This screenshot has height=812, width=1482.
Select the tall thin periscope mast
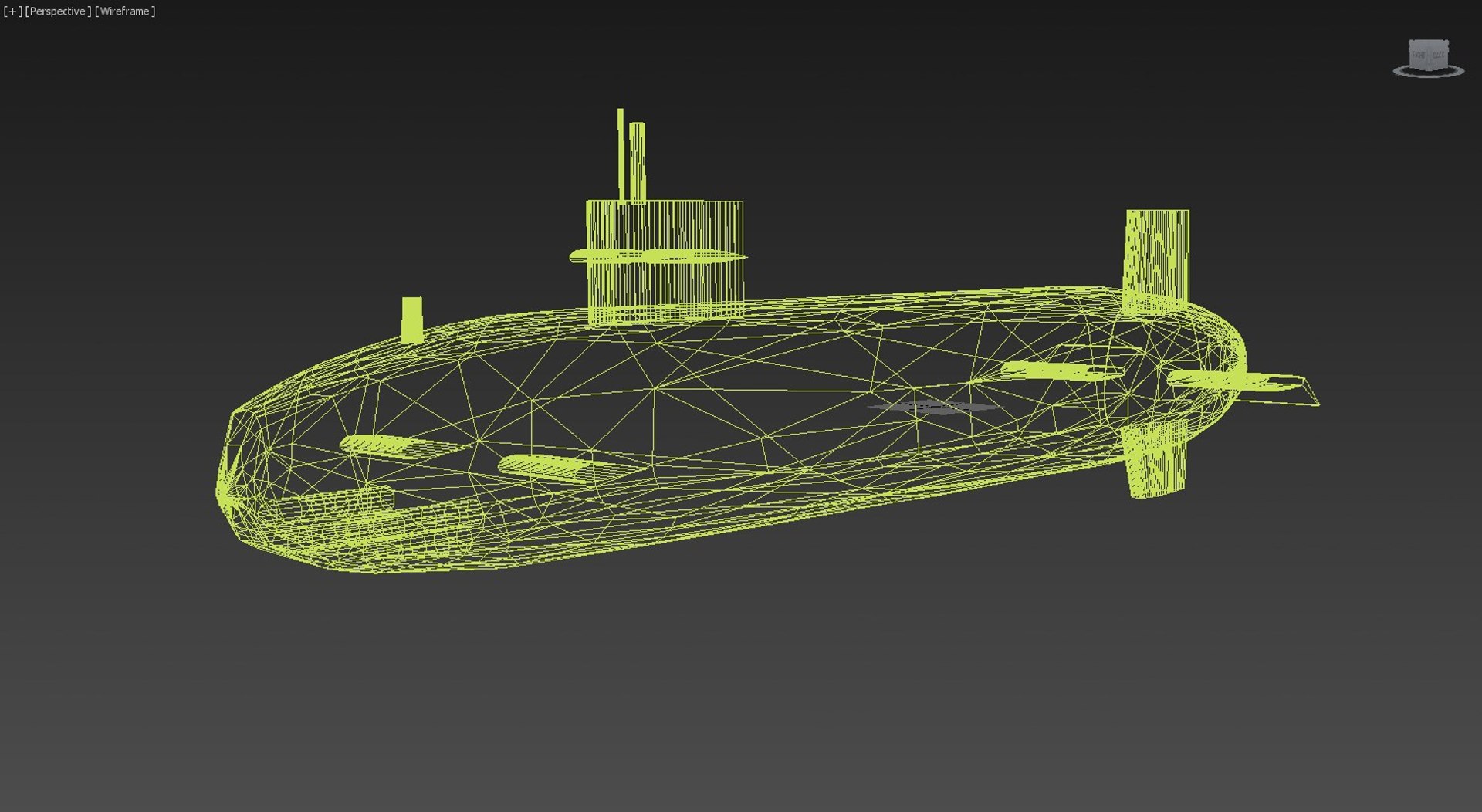click(x=620, y=154)
